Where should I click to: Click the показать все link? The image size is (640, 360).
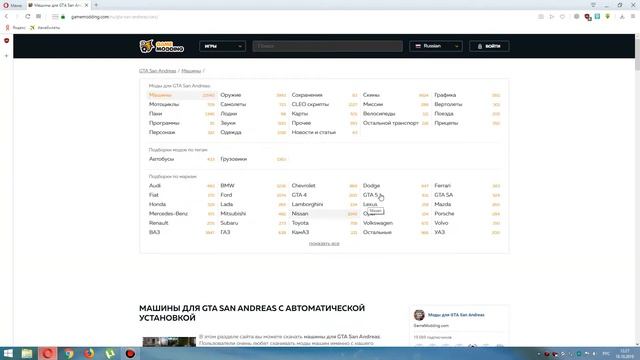324,244
